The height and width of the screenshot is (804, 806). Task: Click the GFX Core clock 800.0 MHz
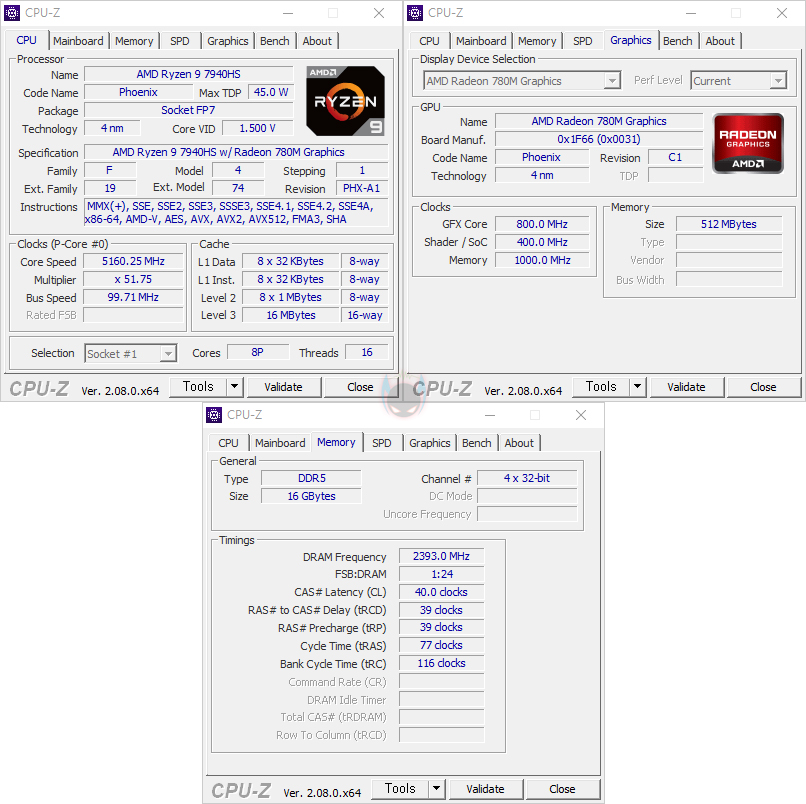tap(542, 224)
